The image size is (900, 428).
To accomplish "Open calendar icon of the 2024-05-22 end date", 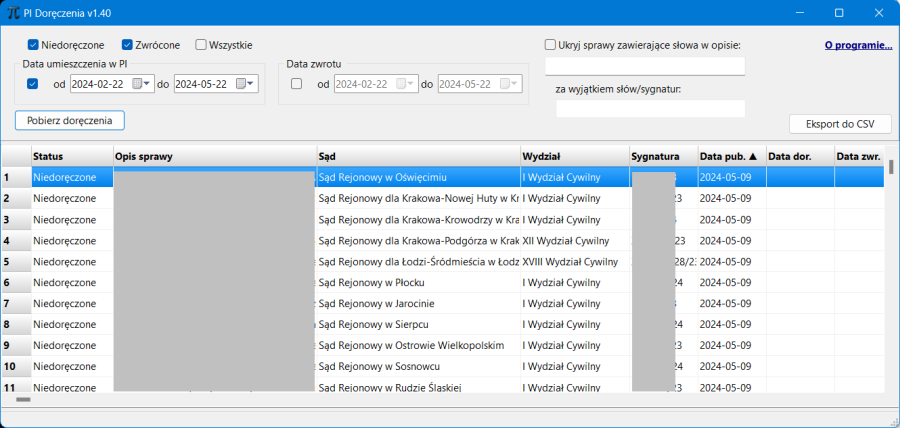I will click(241, 84).
